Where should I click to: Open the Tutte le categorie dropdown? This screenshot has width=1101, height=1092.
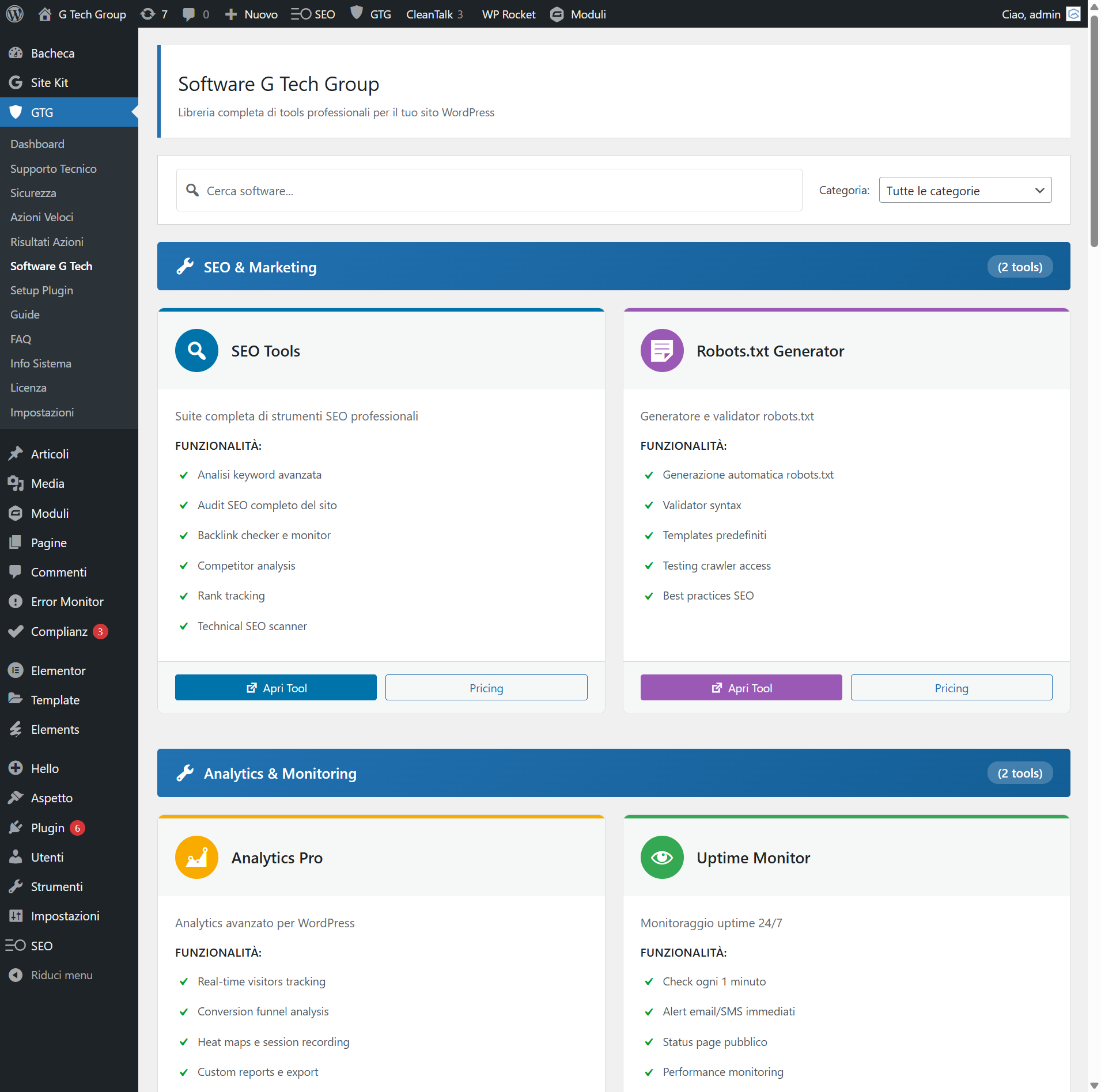[965, 190]
